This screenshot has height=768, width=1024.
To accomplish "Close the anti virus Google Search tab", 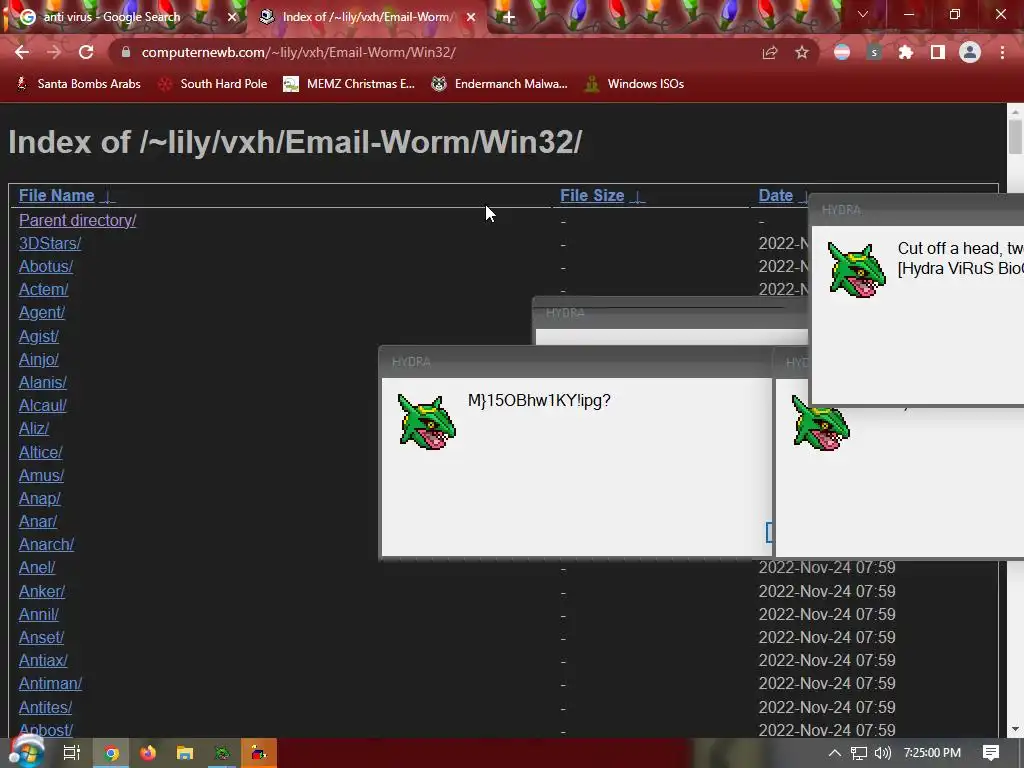I will pyautogui.click(x=232, y=17).
